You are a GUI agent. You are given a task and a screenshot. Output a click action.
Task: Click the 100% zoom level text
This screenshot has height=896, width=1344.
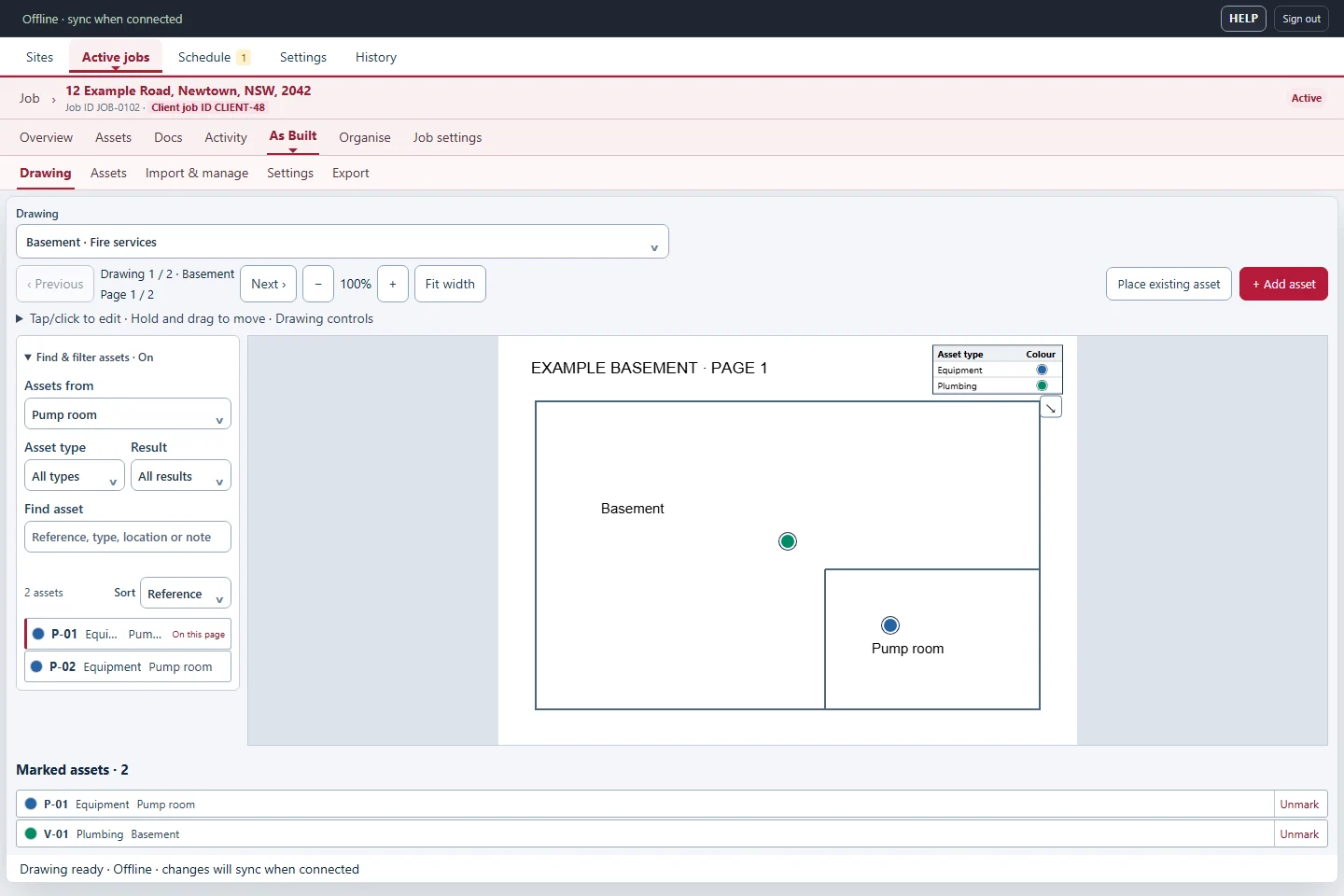pyautogui.click(x=356, y=284)
